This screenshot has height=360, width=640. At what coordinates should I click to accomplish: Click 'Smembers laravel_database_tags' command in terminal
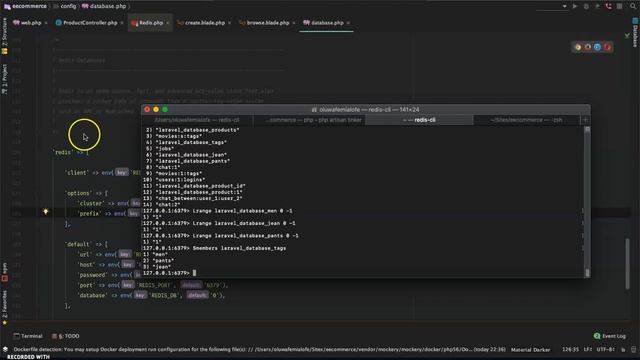click(x=239, y=248)
